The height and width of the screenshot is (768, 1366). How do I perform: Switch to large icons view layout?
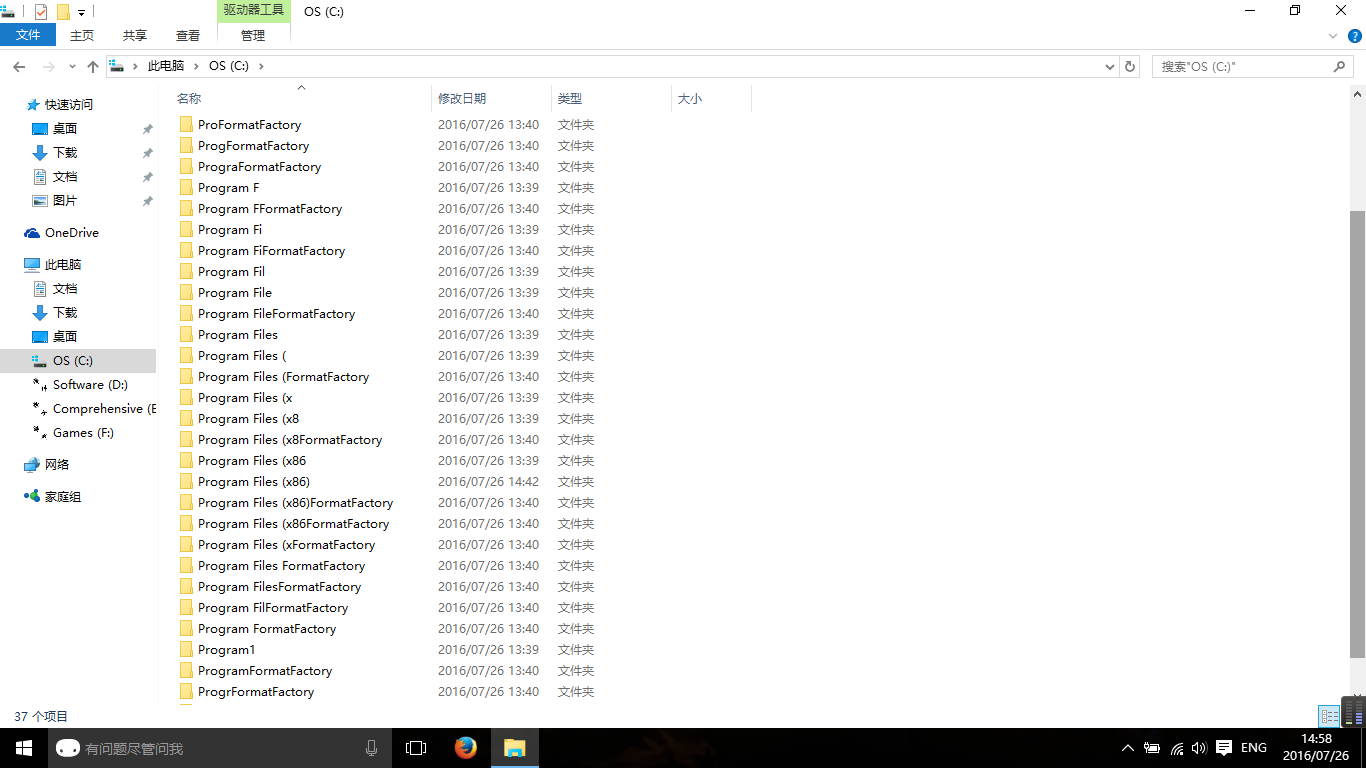click(x=1353, y=716)
